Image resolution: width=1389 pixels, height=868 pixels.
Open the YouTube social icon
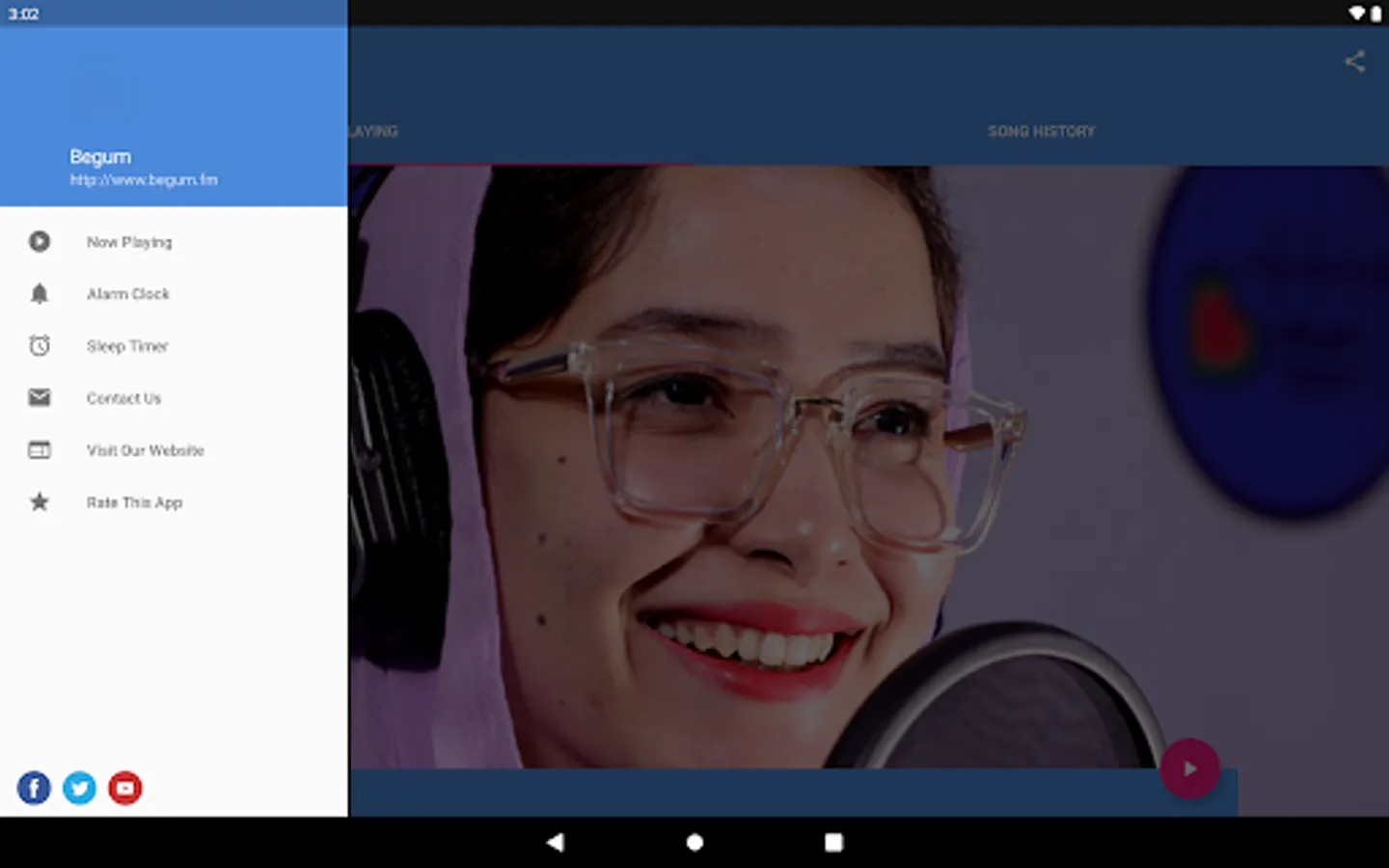point(124,788)
